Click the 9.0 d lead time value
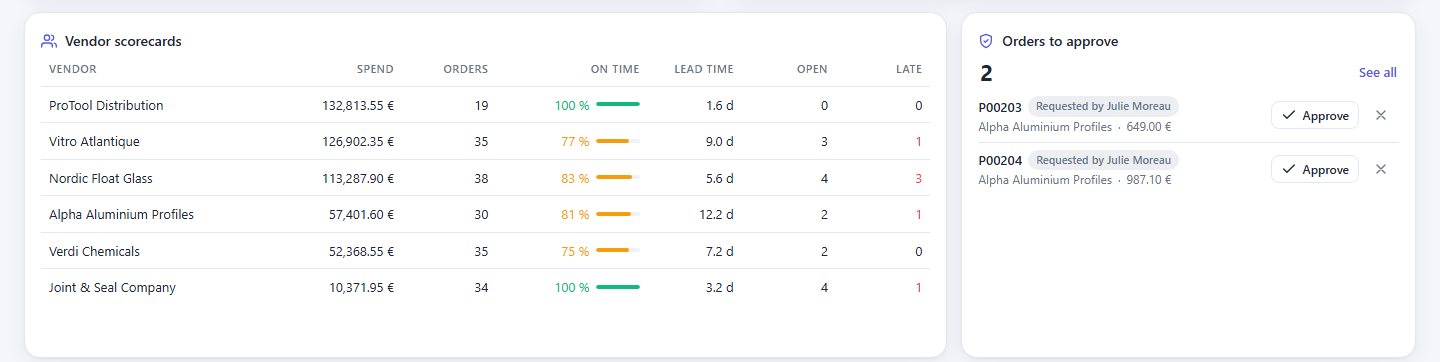The height and width of the screenshot is (362, 1440). [719, 142]
